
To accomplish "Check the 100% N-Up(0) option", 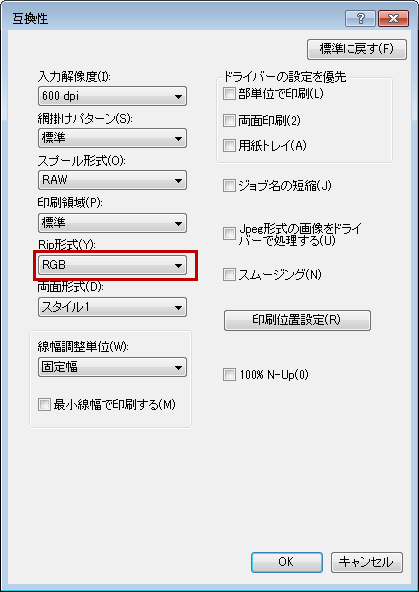I will pos(229,375).
